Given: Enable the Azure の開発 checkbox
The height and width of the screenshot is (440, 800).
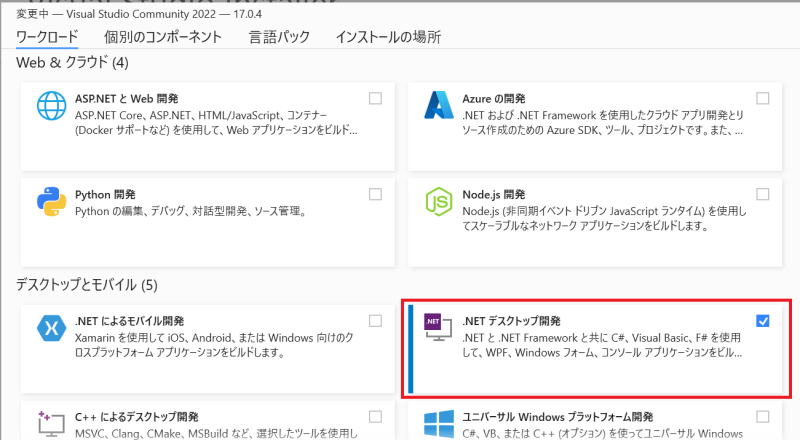Looking at the screenshot, I should (763, 98).
